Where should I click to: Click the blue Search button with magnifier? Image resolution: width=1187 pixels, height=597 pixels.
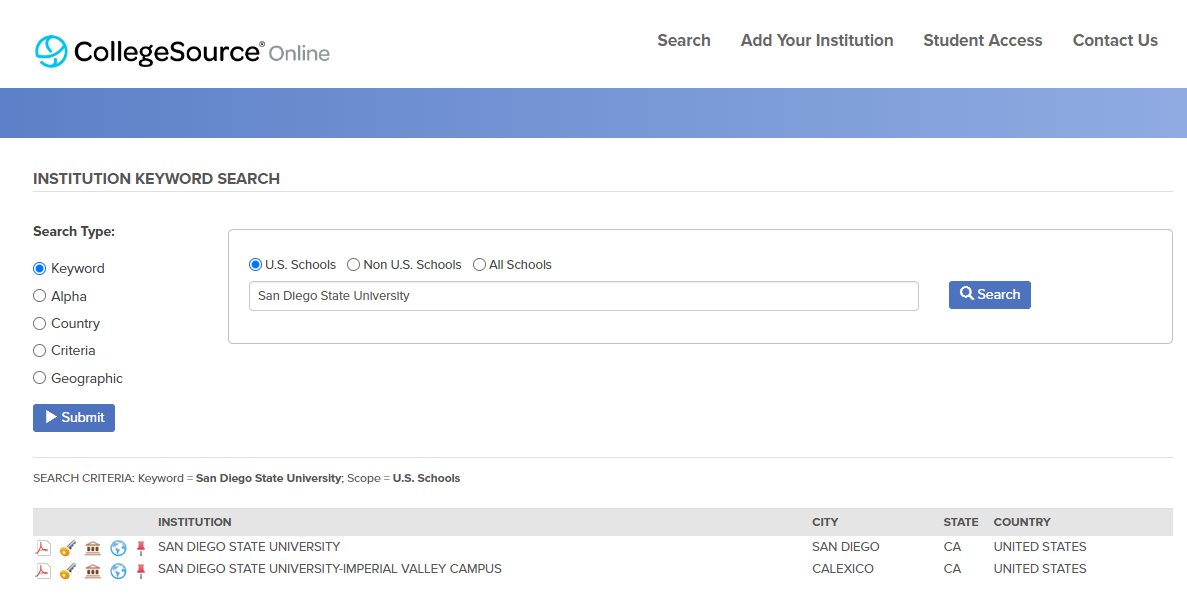[x=989, y=294]
